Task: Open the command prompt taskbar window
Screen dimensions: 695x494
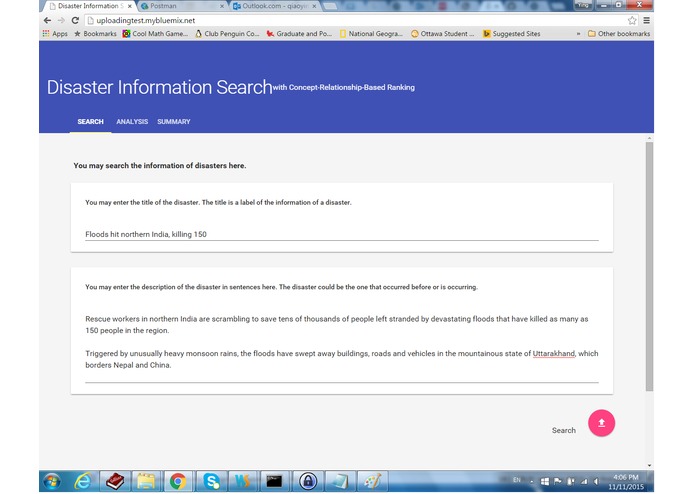Action: (274, 481)
